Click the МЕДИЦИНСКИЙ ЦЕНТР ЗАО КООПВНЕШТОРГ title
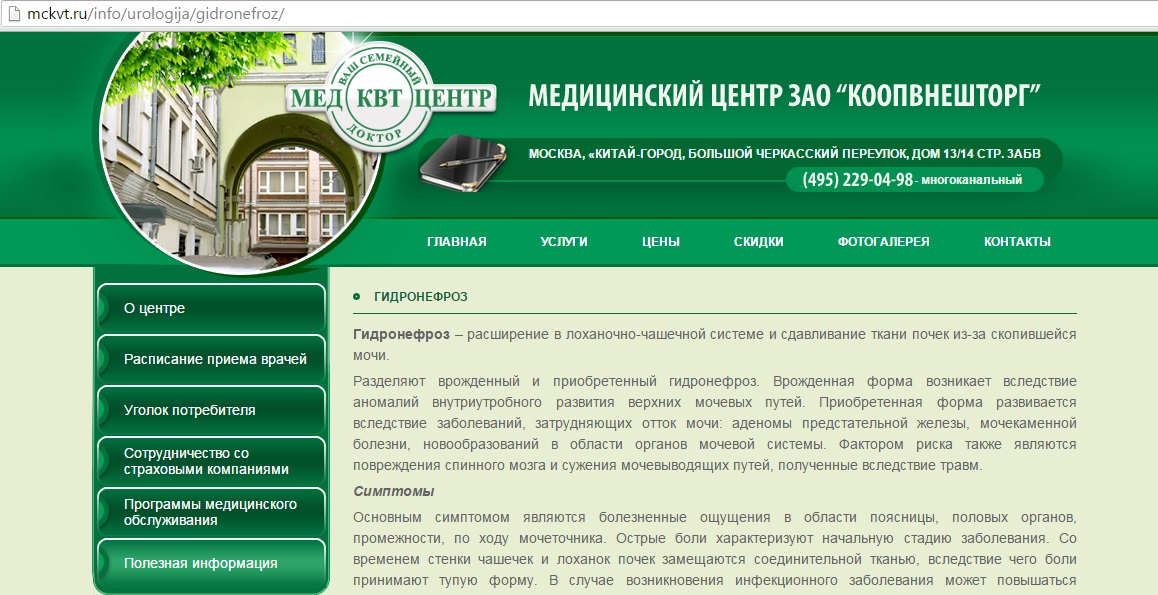 (784, 96)
